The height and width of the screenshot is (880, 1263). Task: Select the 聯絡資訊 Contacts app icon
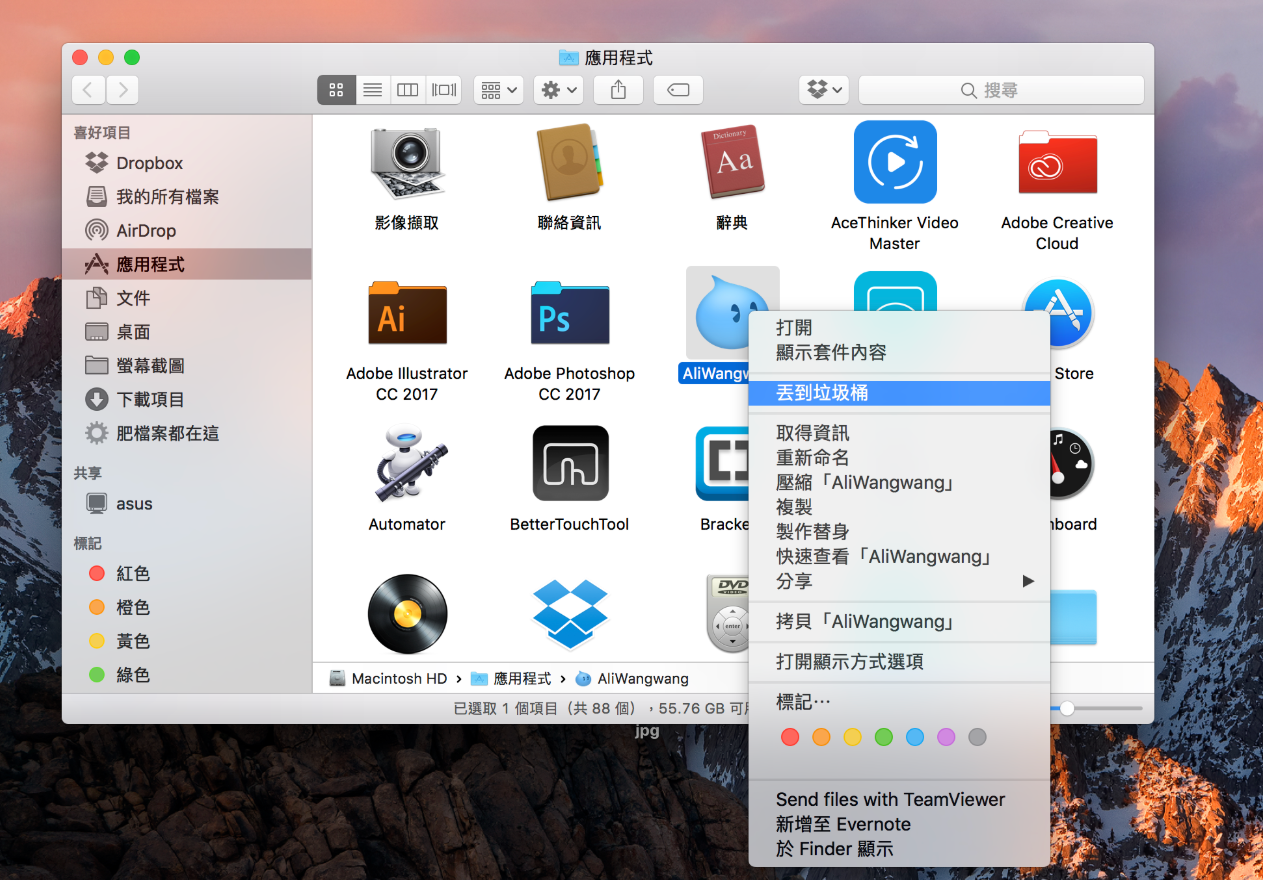(x=569, y=164)
